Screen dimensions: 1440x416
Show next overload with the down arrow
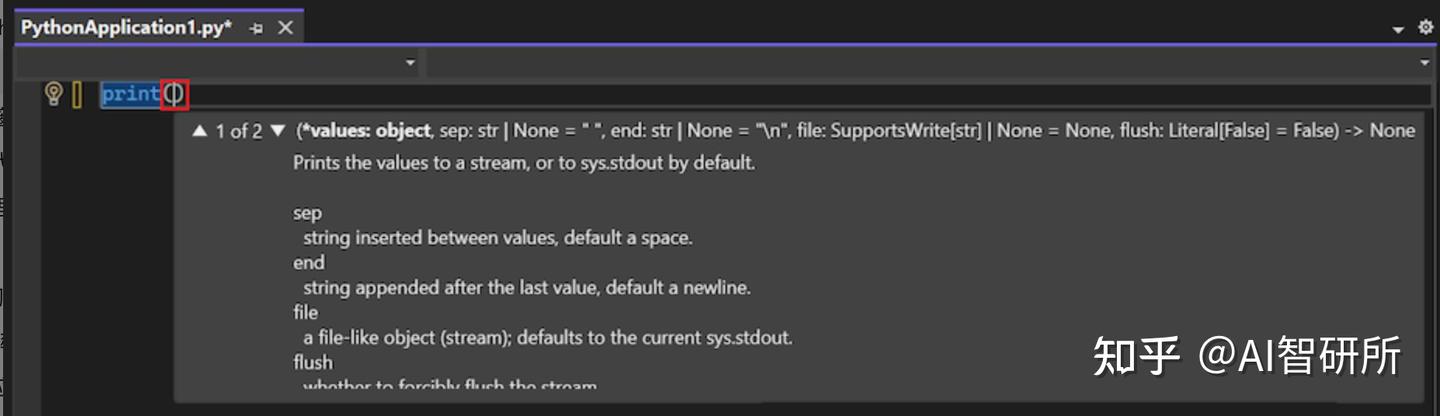point(278,131)
